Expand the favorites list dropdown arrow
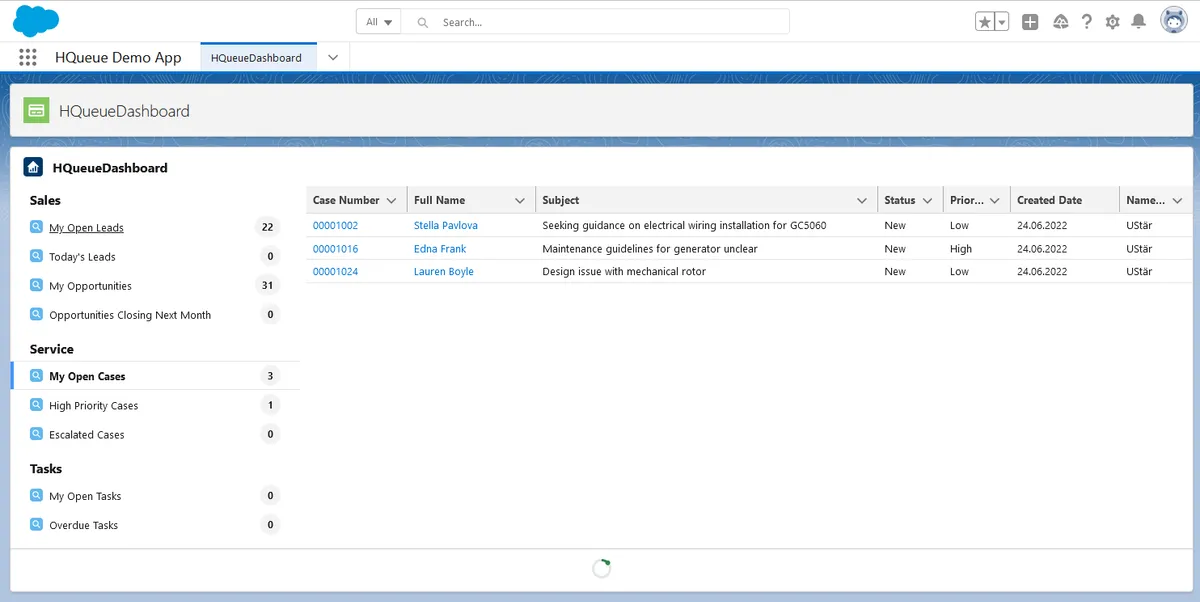 pos(1002,22)
